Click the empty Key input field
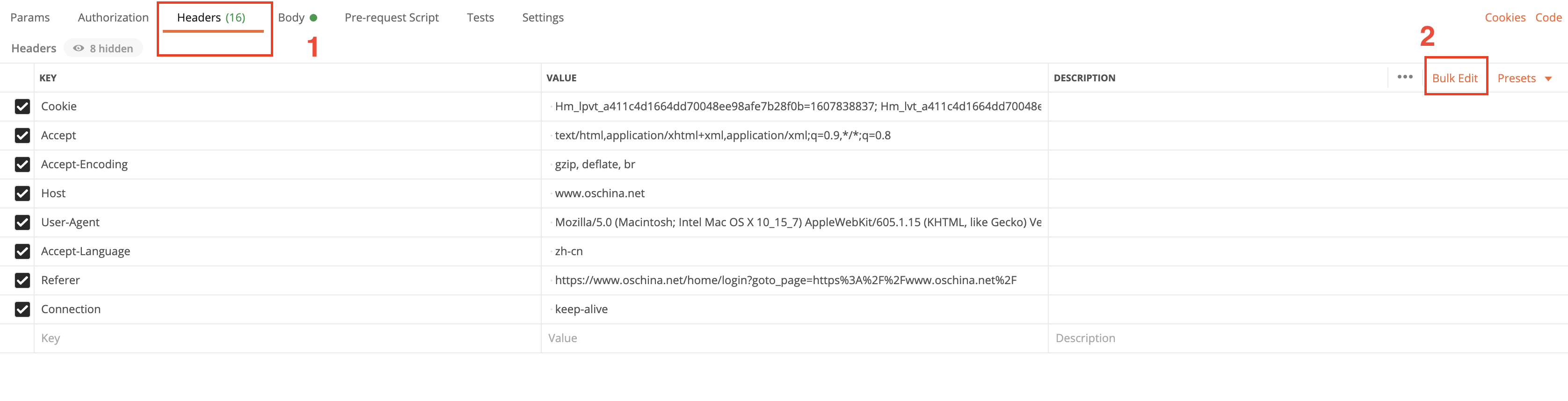The image size is (1568, 401). tap(287, 338)
